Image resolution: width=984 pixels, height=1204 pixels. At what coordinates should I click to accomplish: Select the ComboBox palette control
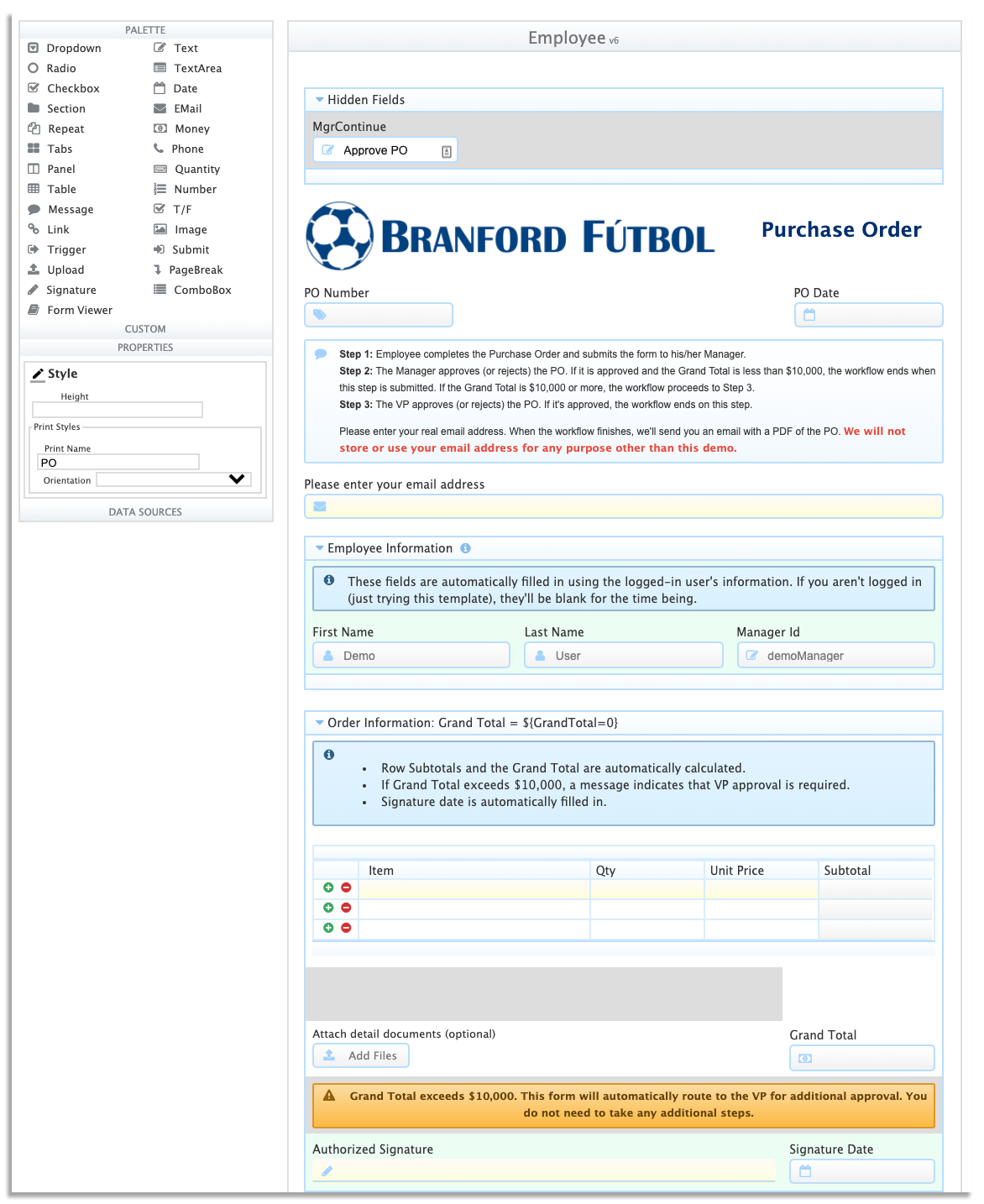[192, 290]
